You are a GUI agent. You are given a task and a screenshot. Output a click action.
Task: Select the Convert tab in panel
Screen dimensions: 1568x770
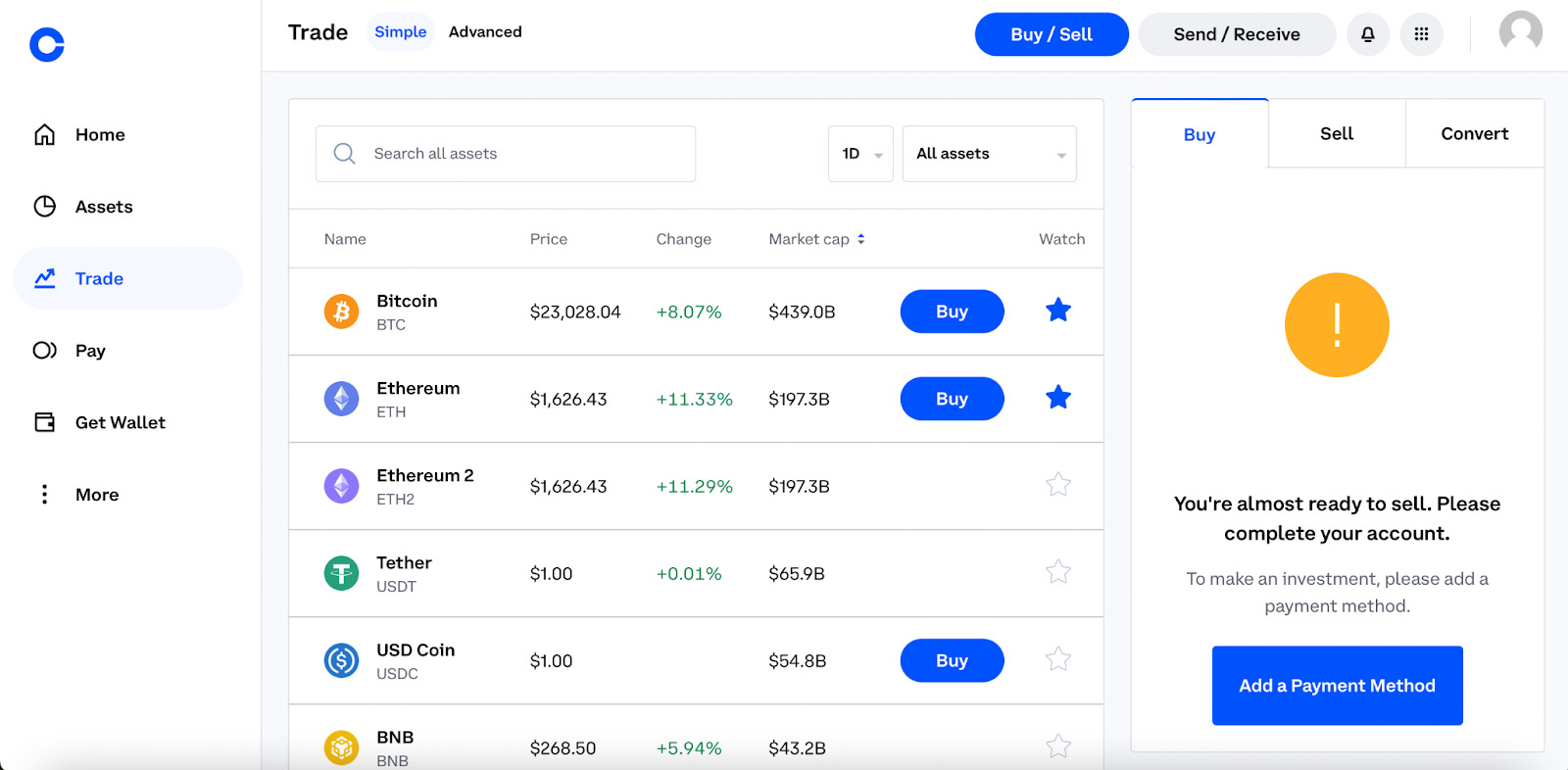1474,134
